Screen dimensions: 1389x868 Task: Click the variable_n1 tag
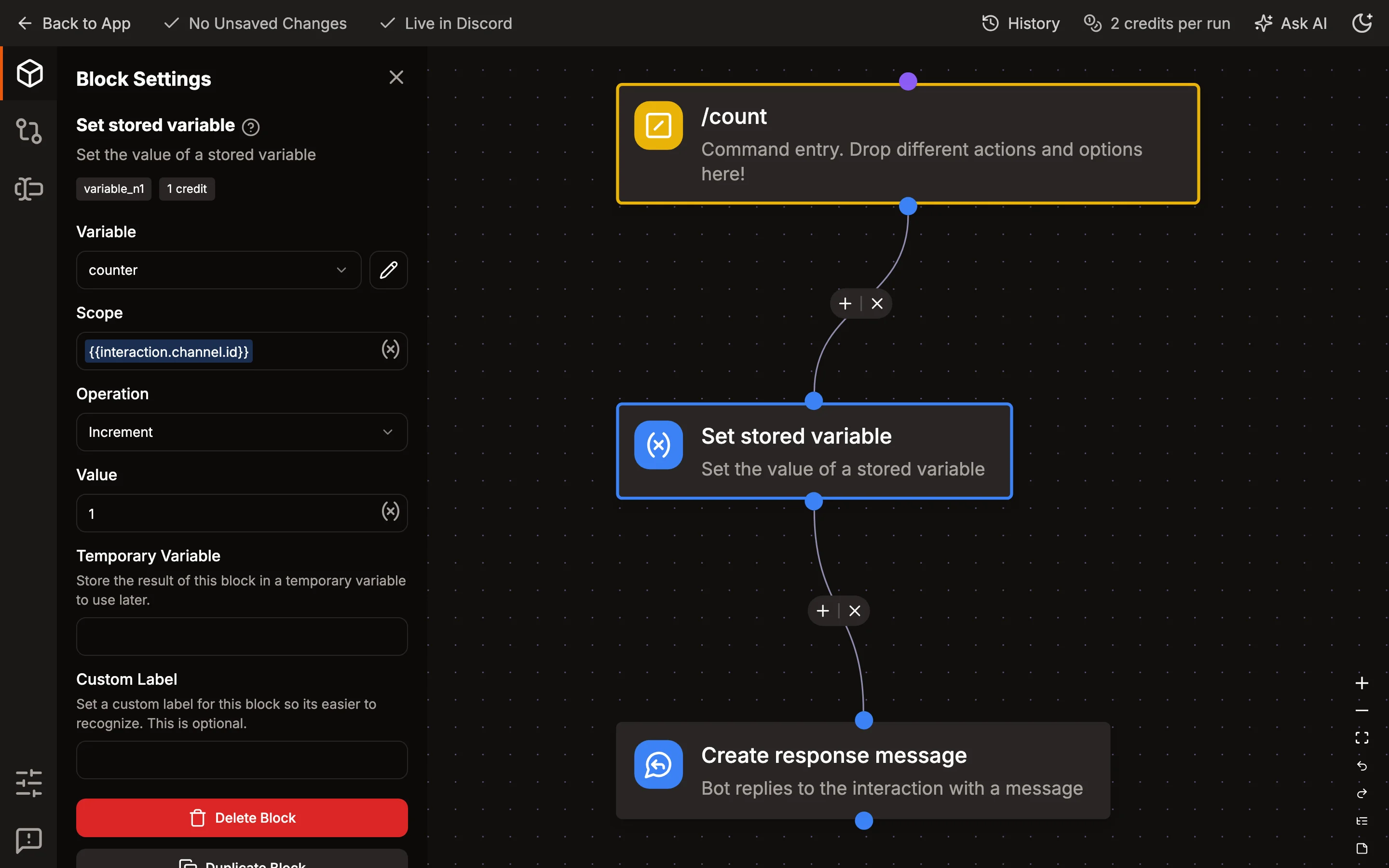coord(114,189)
